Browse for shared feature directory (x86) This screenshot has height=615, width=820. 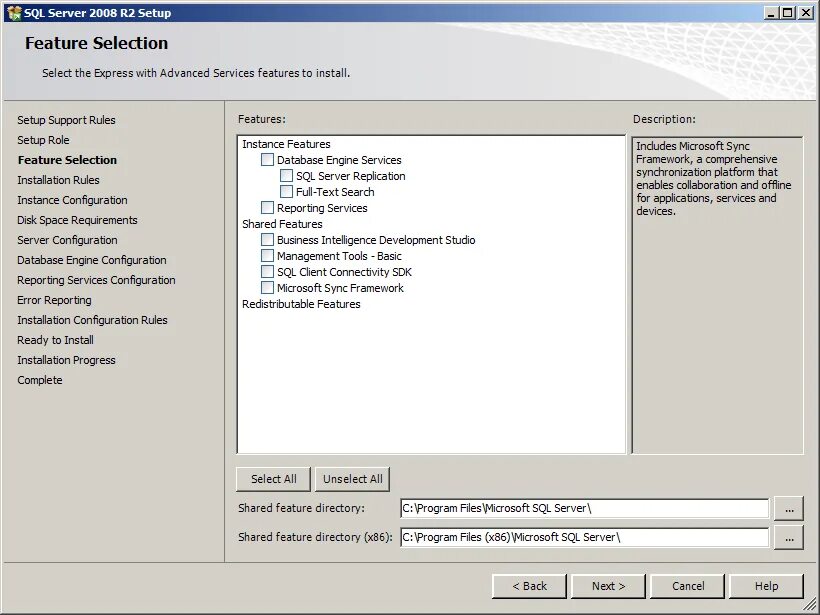[789, 537]
